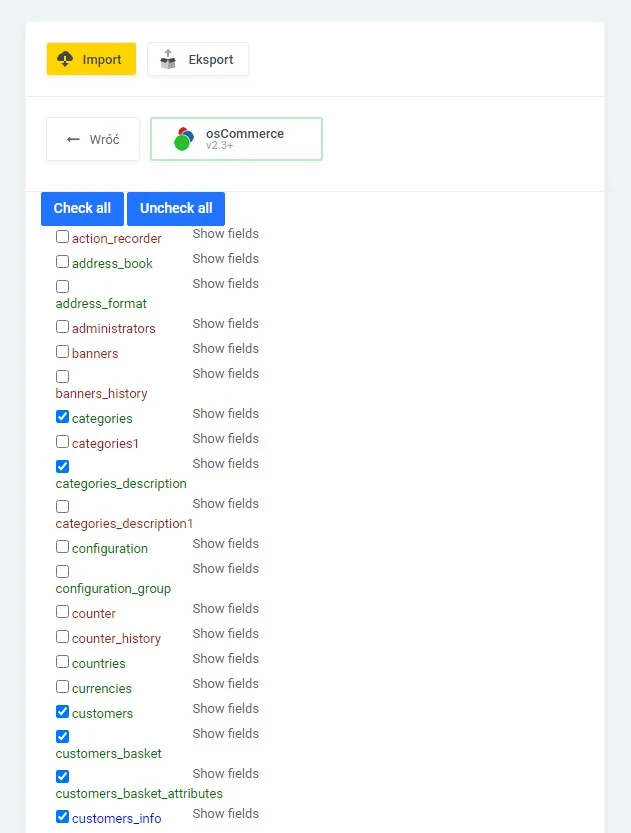Enable the configuration table checkbox

click(x=62, y=547)
